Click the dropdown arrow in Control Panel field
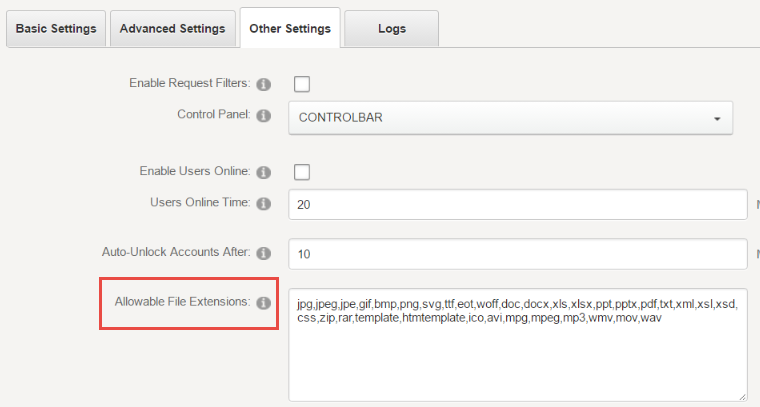760x407 pixels. coord(717,119)
